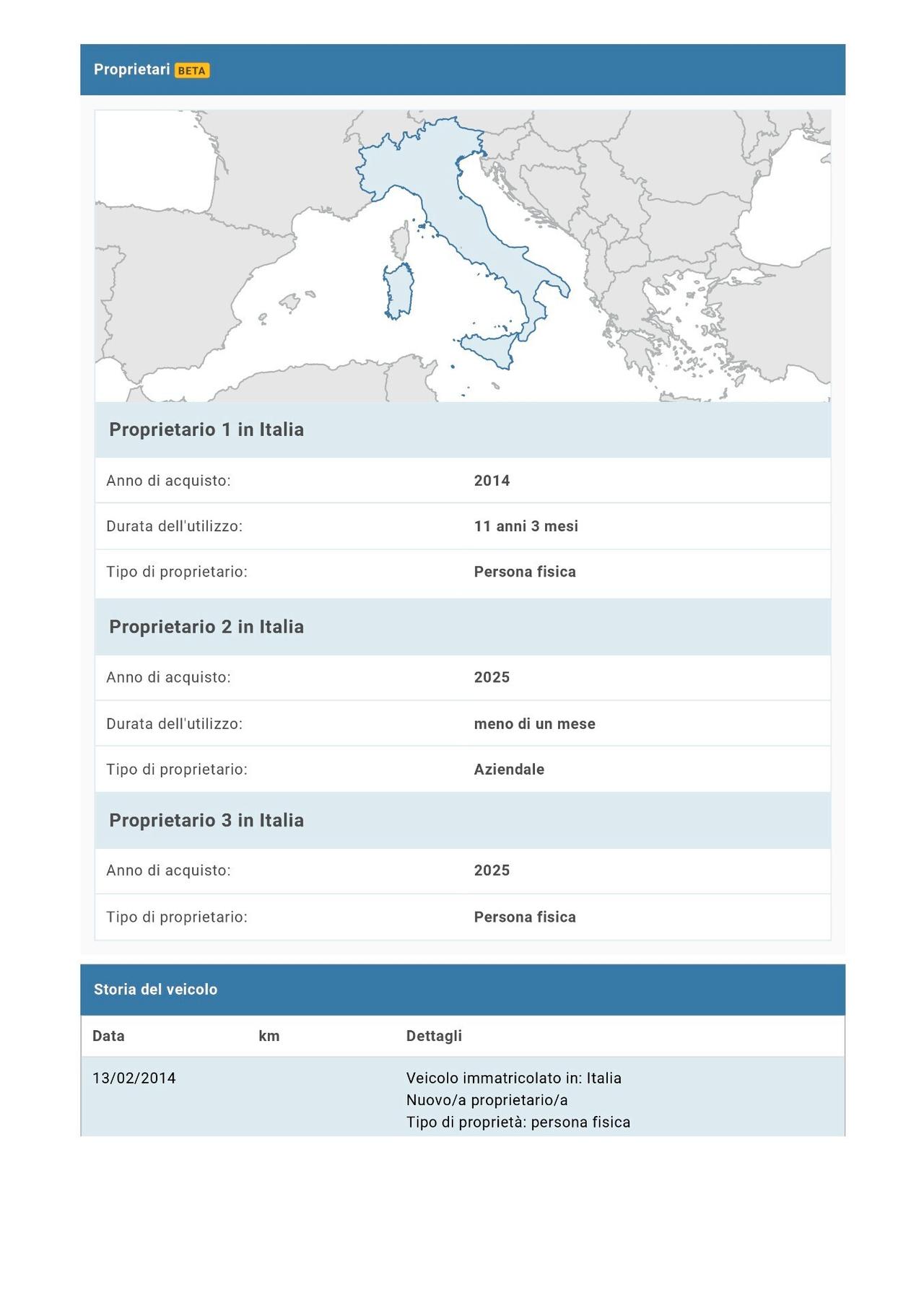924x1308 pixels.
Task: Click the Veicolo immatricolato in: Italia text
Action: (513, 1078)
